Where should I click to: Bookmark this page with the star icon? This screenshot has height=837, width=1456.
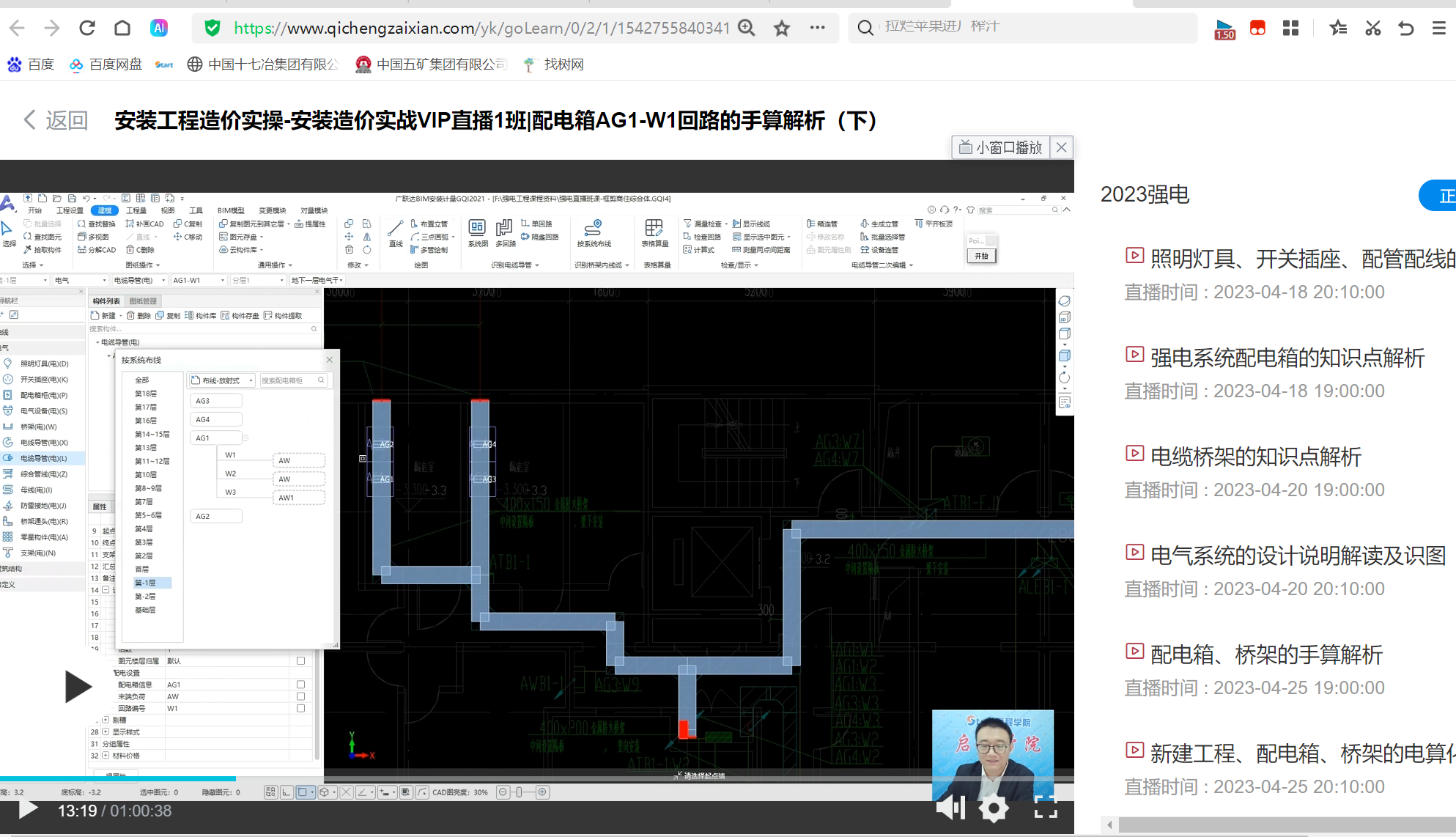(x=782, y=28)
